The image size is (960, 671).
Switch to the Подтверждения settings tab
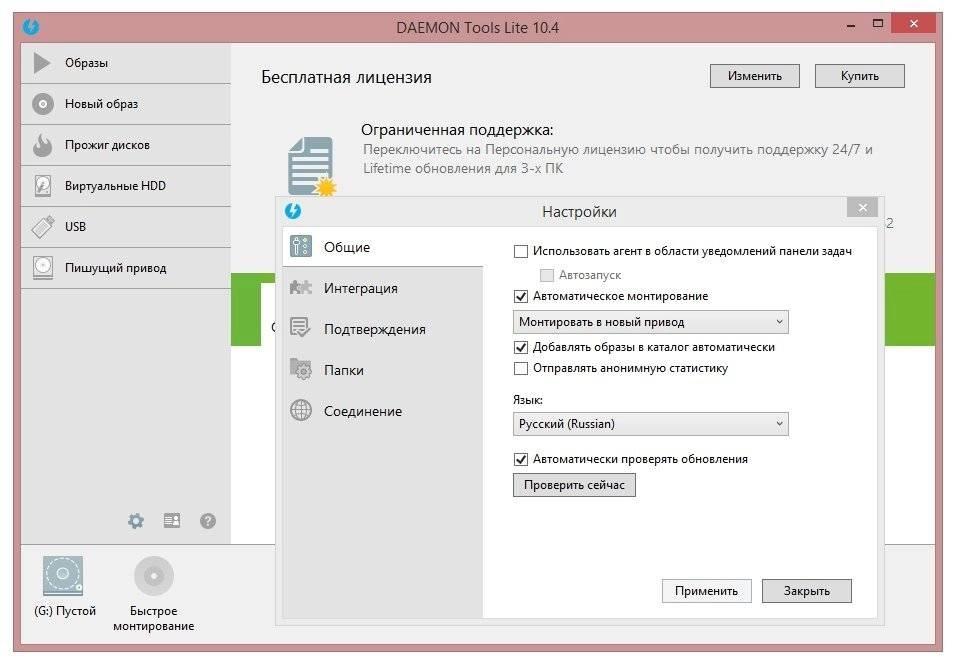383,329
